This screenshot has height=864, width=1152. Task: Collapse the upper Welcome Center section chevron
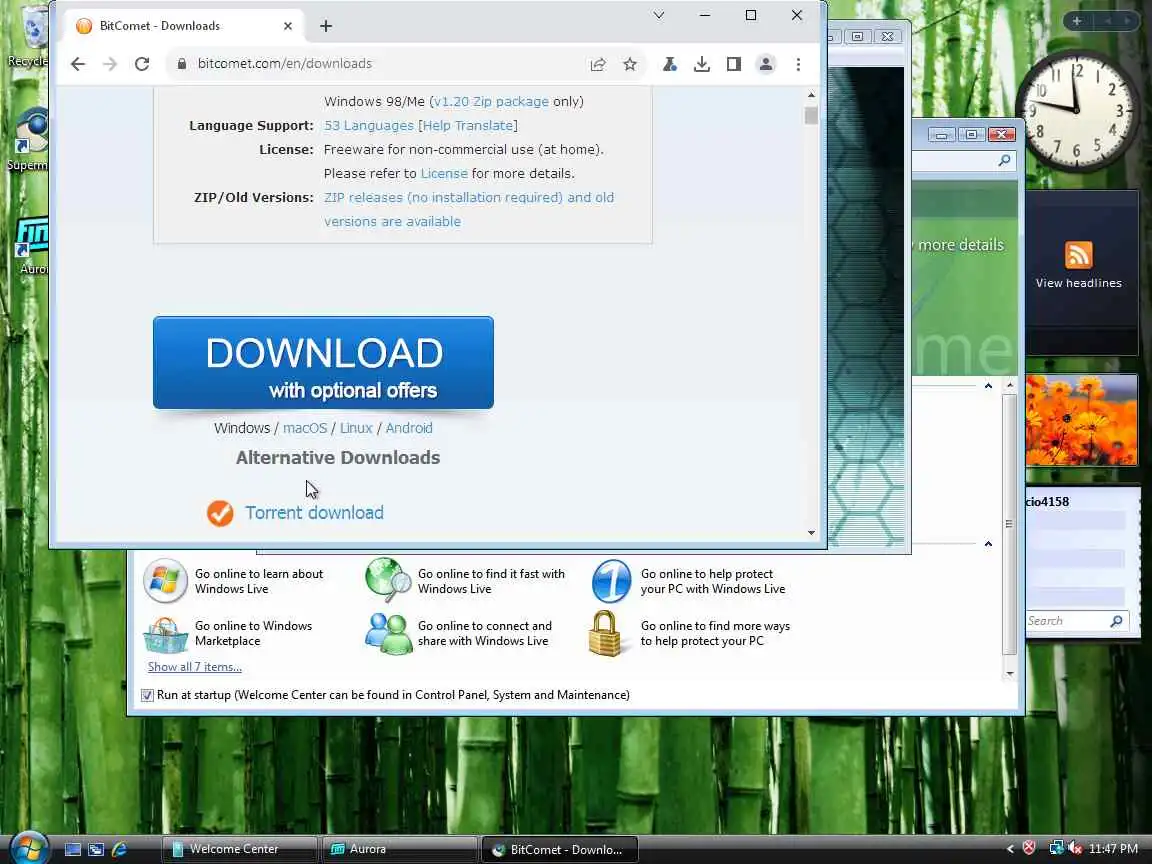[988, 386]
